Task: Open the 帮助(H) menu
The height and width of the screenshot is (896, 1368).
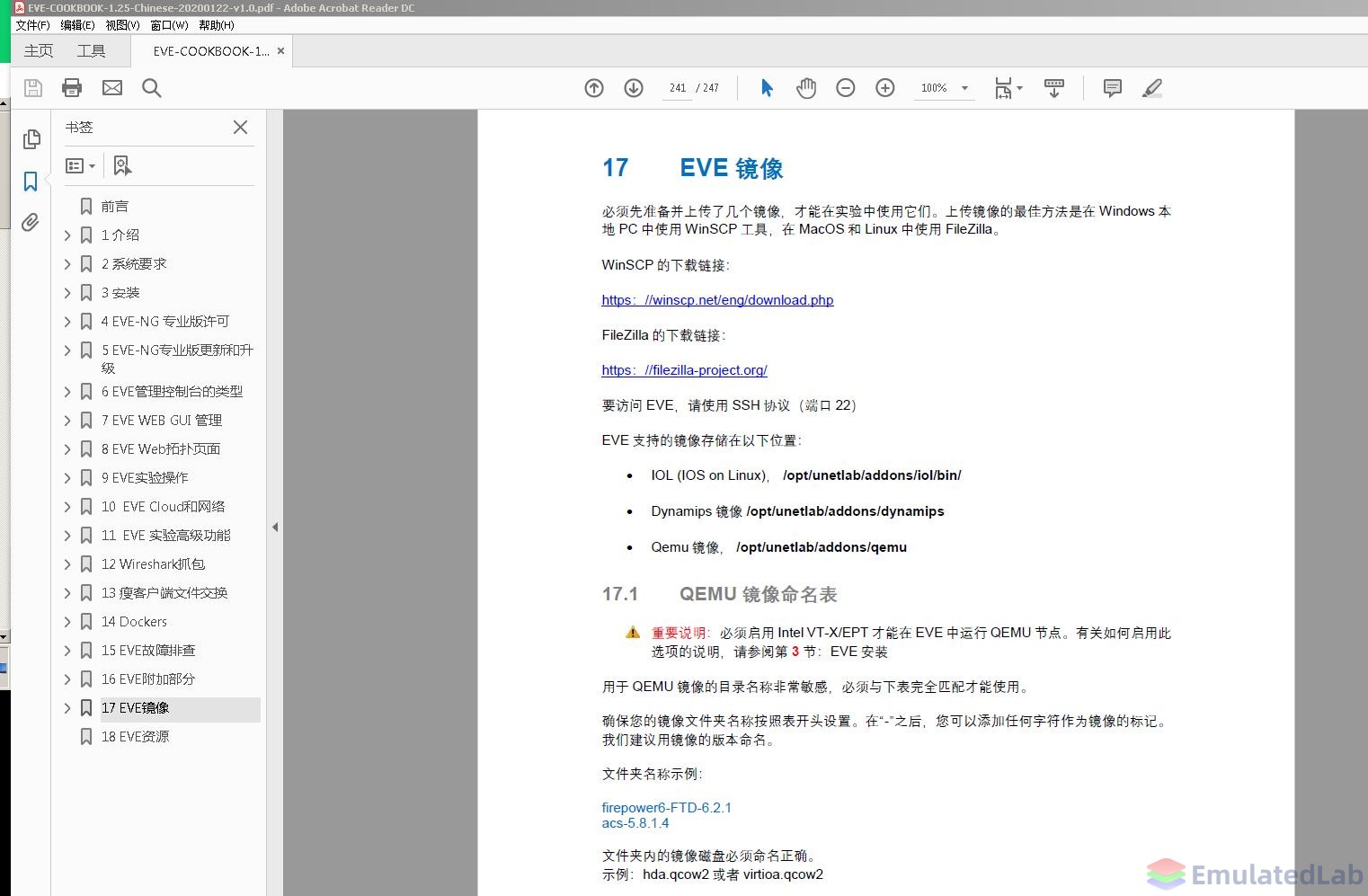Action: click(x=217, y=25)
